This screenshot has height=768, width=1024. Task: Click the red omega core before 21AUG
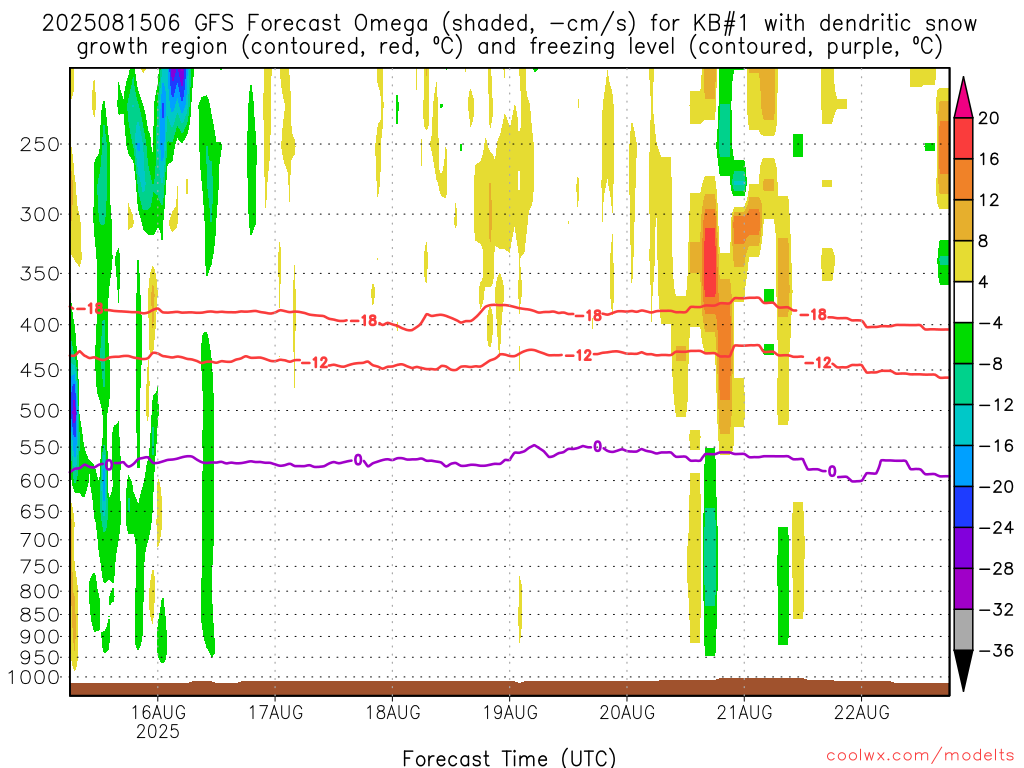(710, 261)
